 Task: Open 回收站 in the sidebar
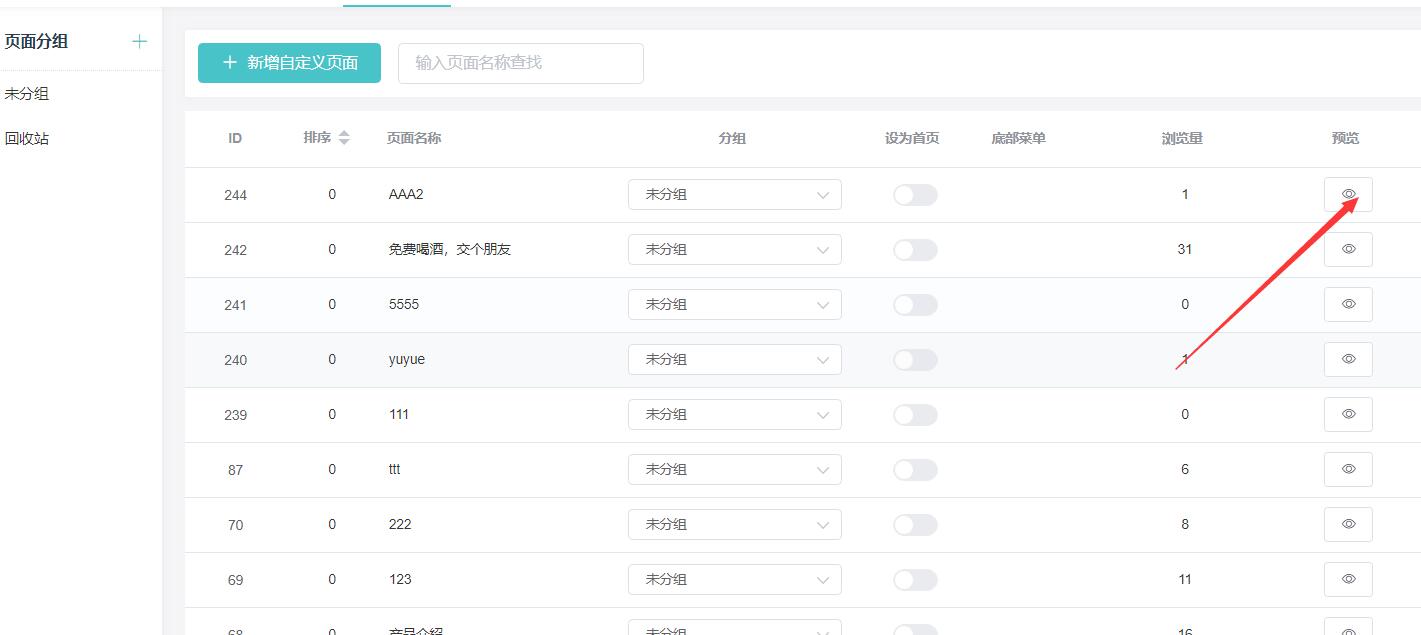point(27,139)
